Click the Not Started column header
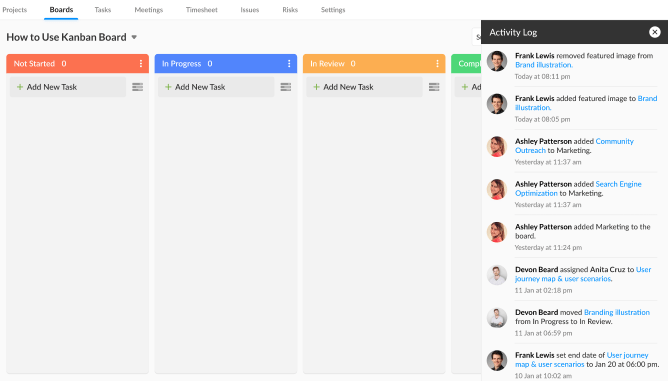This screenshot has height=381, width=668. 77,64
